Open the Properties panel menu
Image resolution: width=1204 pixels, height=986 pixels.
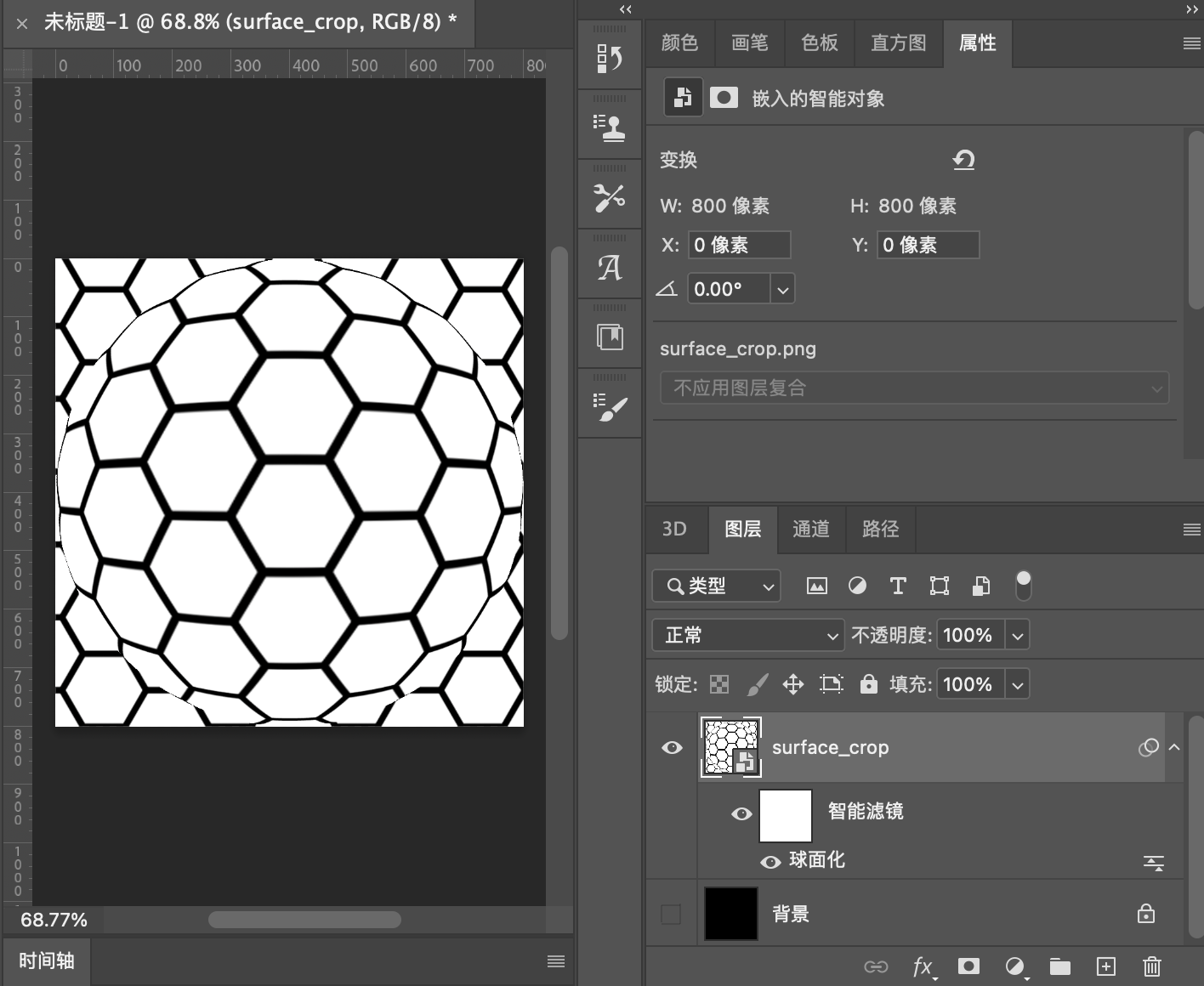pos(1192,43)
